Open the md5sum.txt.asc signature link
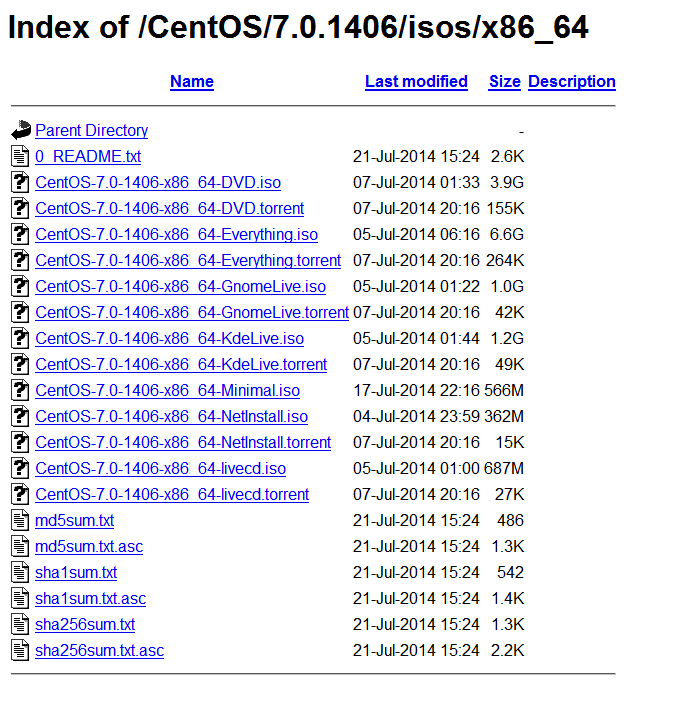The height and width of the screenshot is (703, 688). (x=89, y=547)
